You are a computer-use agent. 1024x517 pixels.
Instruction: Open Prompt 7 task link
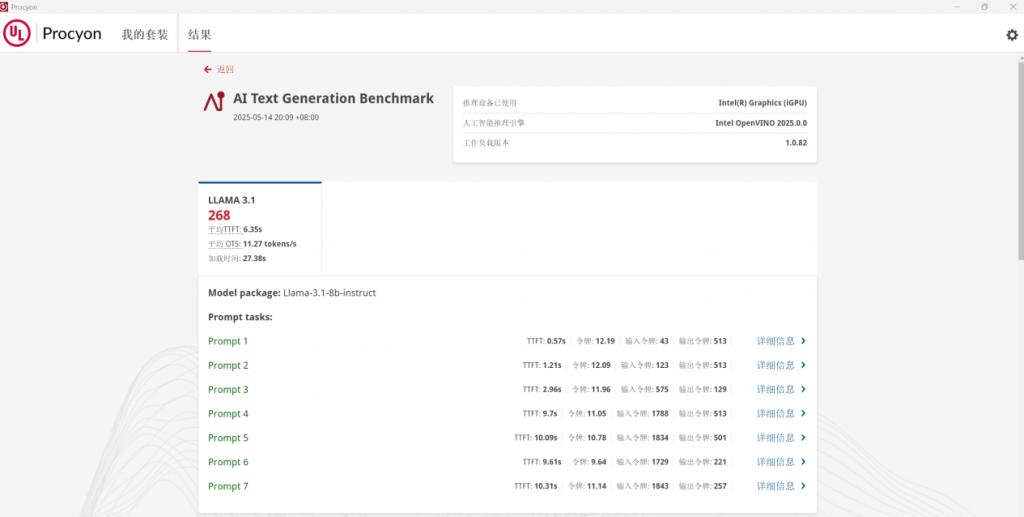(x=228, y=486)
